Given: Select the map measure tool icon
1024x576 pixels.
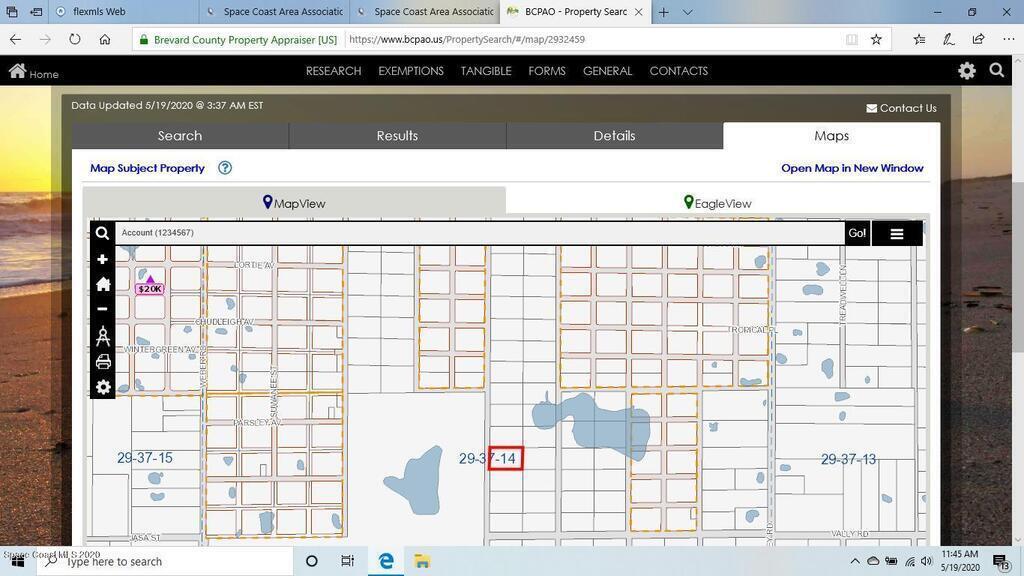Looking at the screenshot, I should click(102, 336).
